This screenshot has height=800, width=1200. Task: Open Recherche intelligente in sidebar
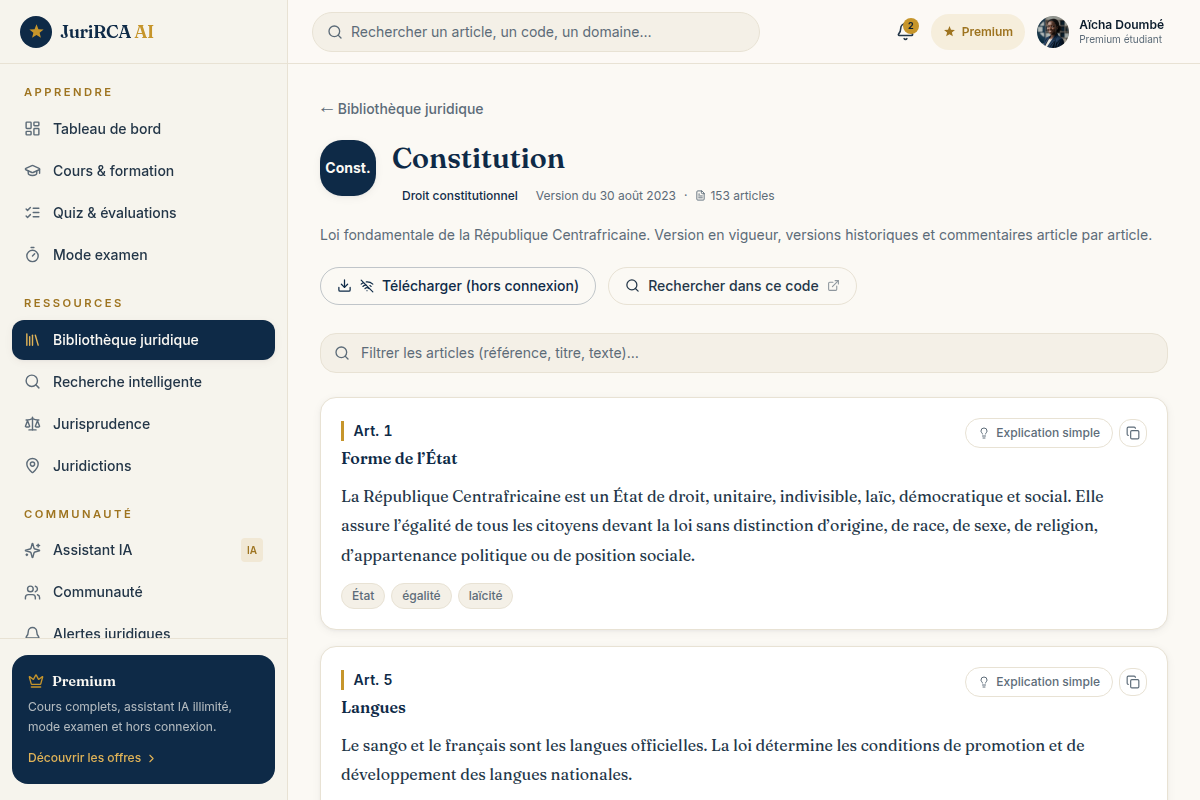[x=143, y=382]
